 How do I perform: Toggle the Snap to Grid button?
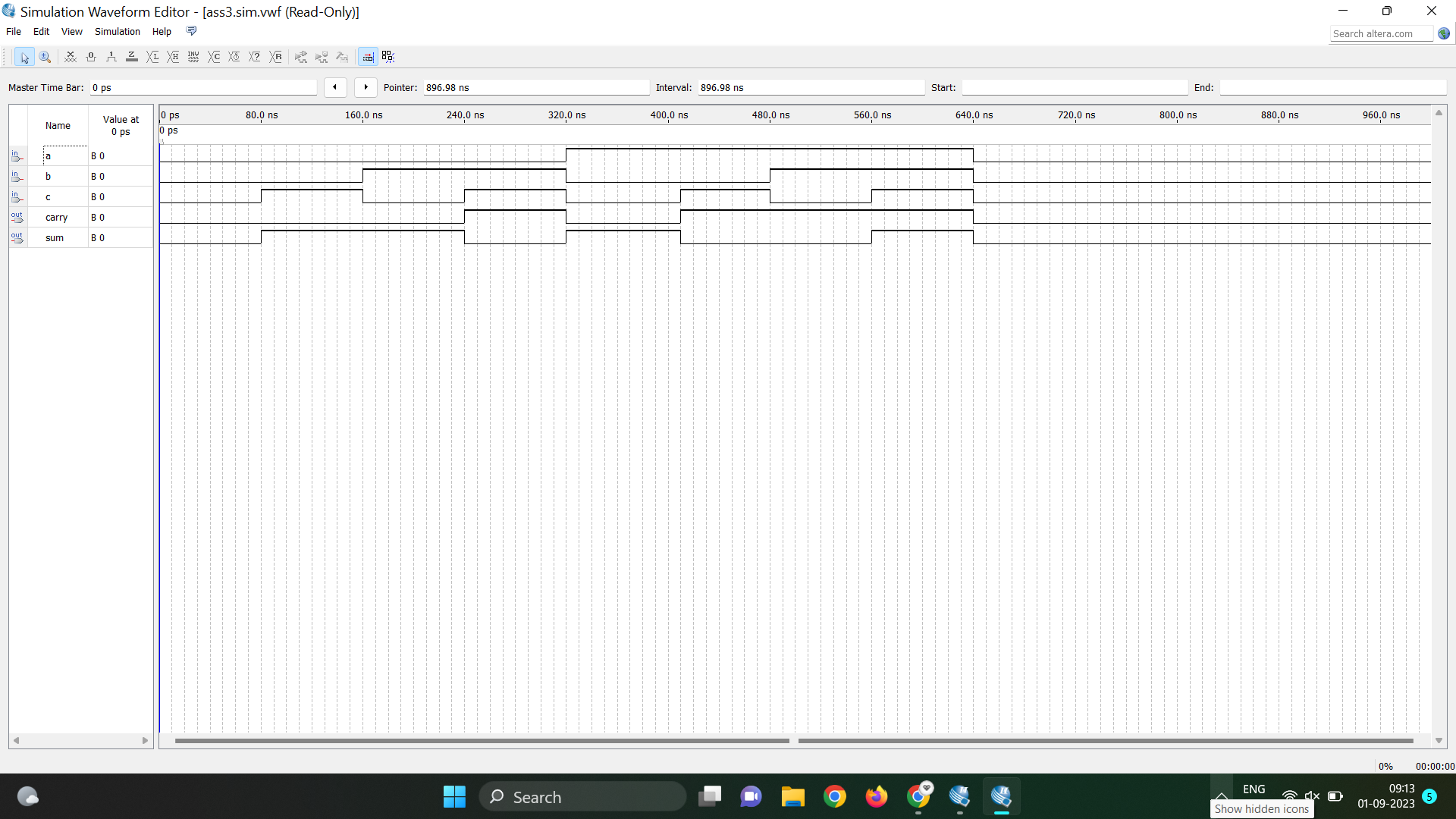coord(368,57)
